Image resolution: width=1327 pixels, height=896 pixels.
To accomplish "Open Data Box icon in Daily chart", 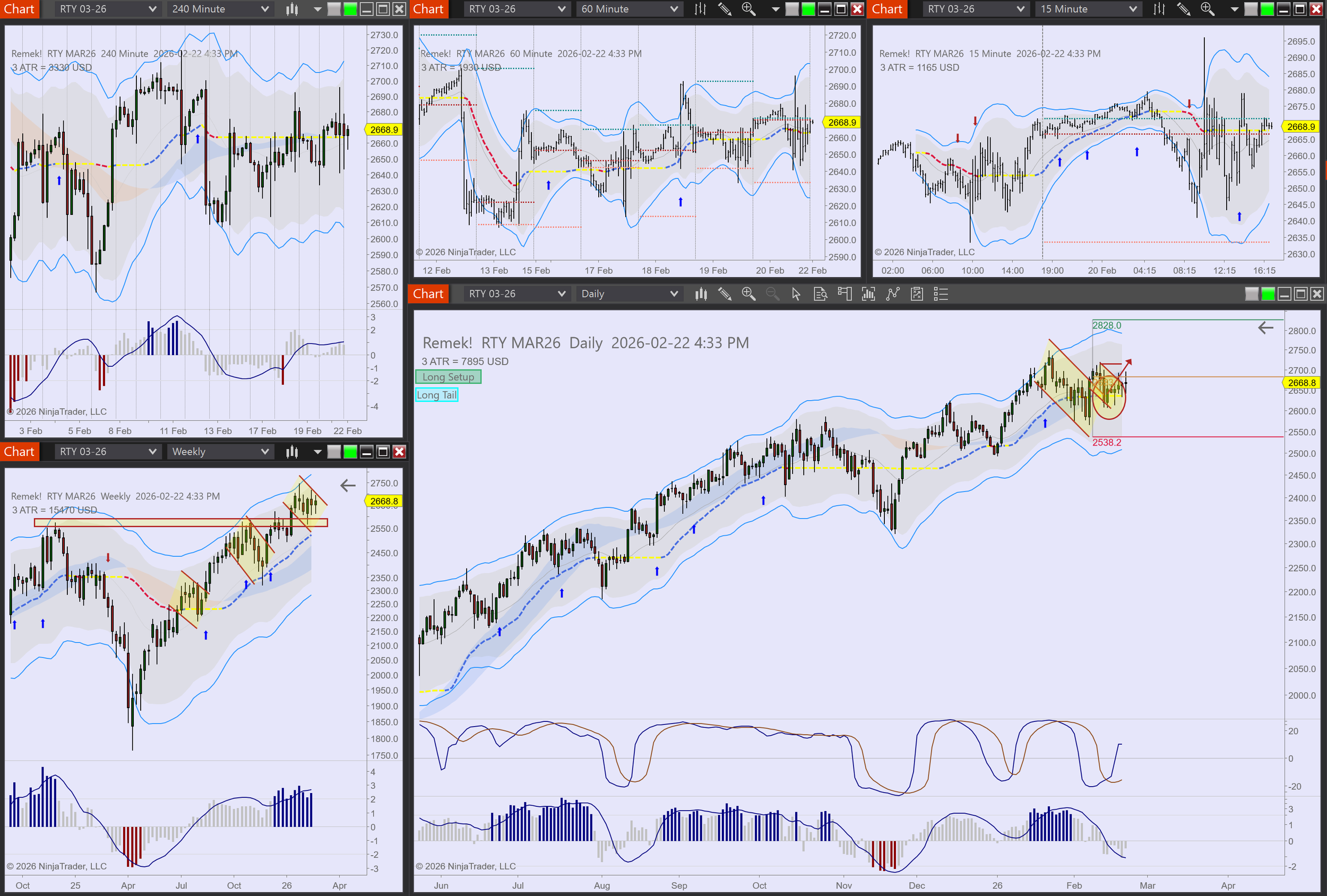I will (820, 294).
